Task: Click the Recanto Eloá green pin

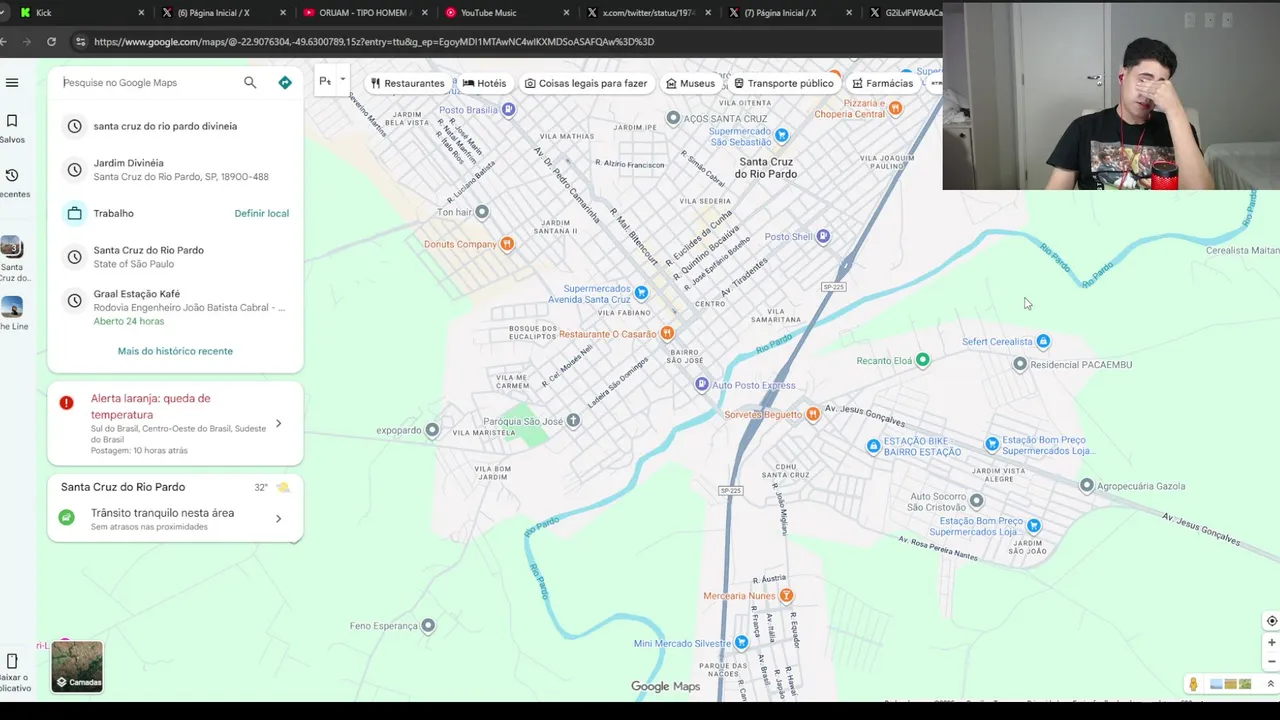Action: [922, 359]
